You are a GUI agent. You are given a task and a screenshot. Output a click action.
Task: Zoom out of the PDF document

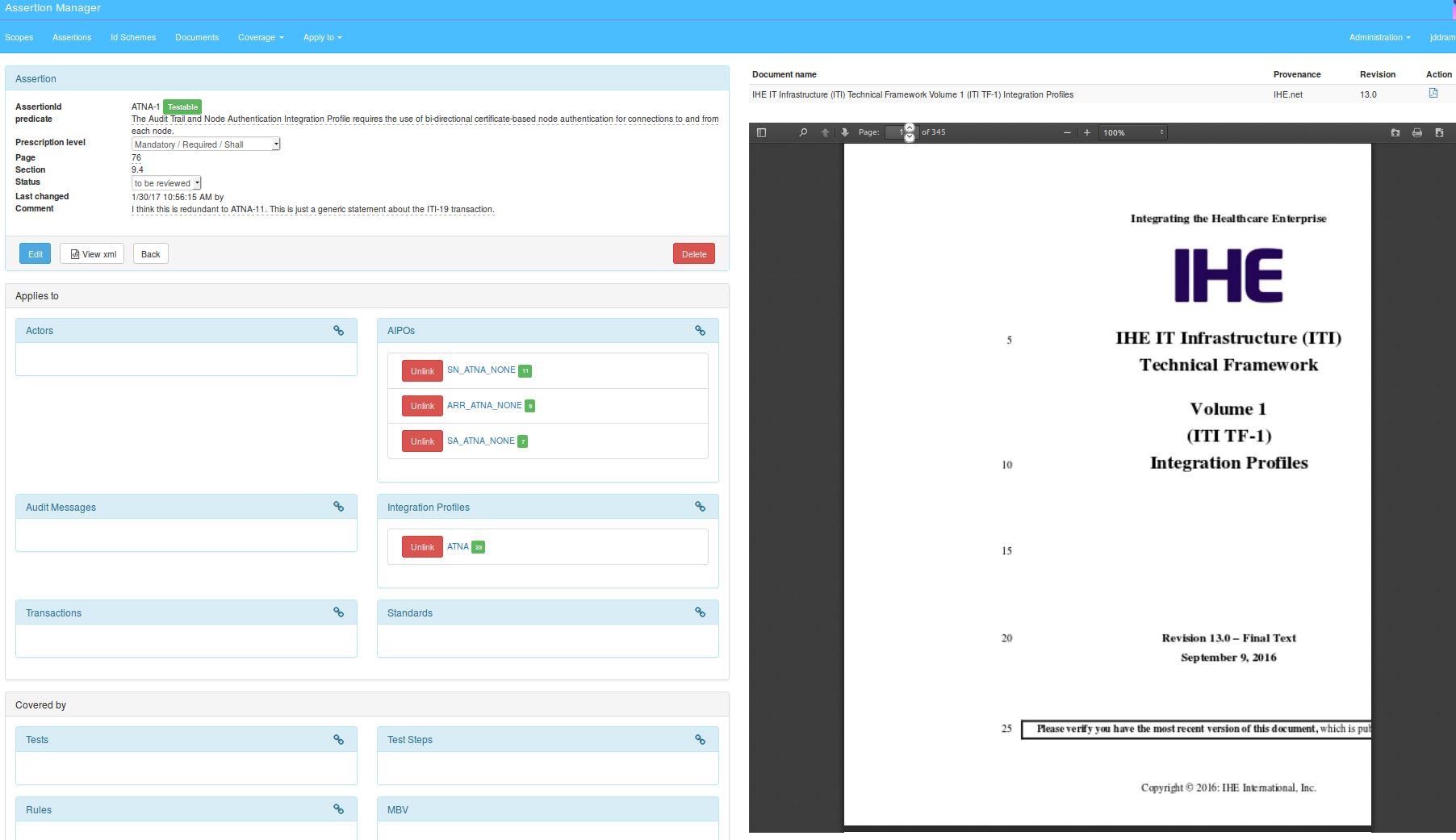coord(1067,132)
